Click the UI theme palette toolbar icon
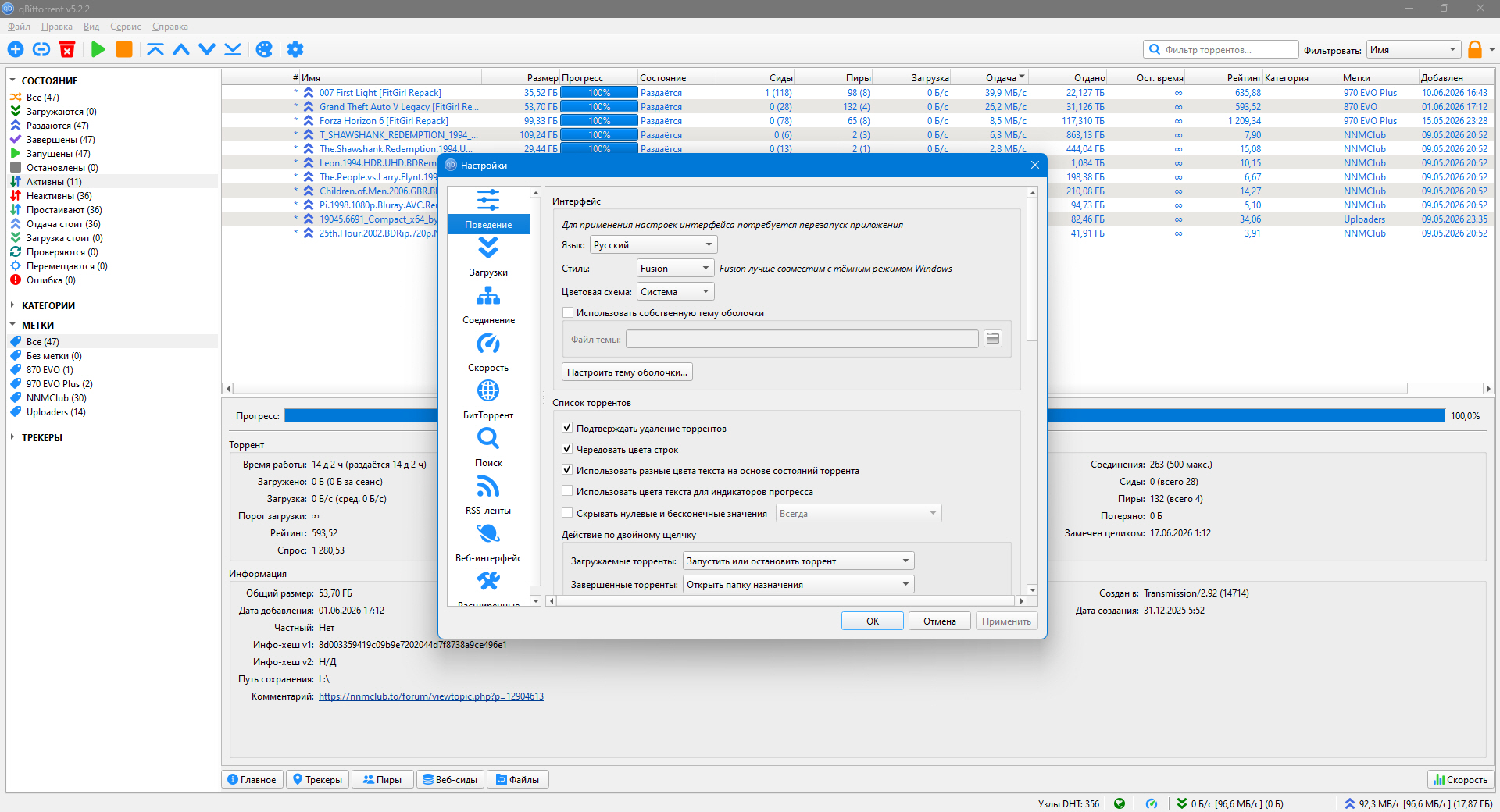The height and width of the screenshot is (812, 1500). 264,49
